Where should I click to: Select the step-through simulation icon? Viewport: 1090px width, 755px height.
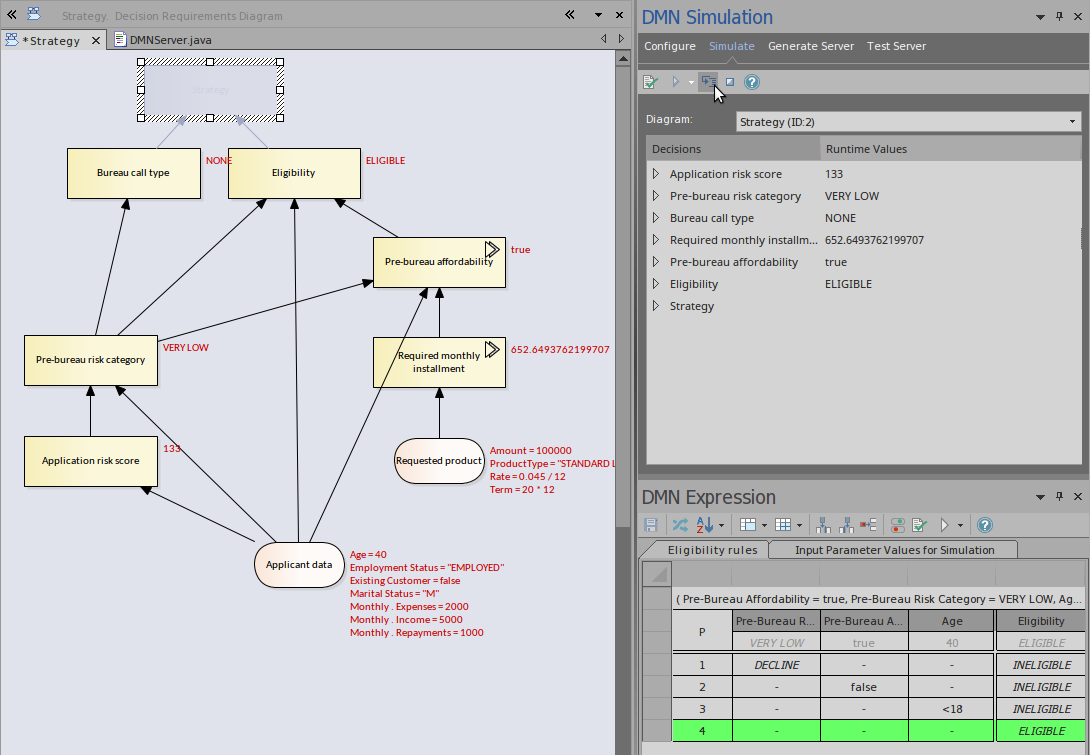(x=709, y=81)
